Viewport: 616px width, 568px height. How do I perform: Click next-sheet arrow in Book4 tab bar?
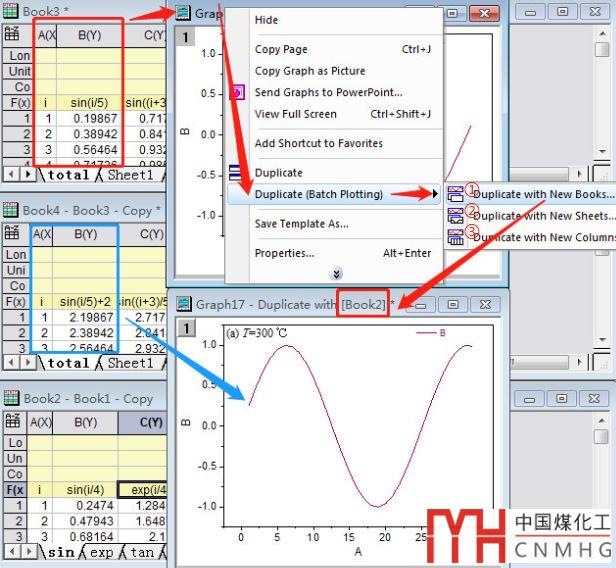coord(27,362)
